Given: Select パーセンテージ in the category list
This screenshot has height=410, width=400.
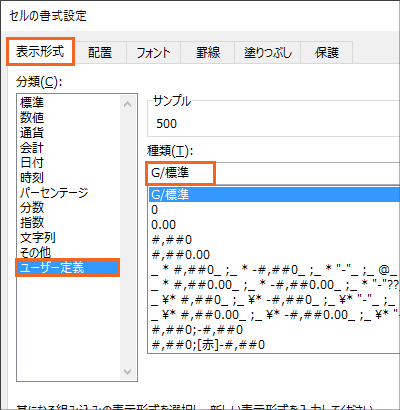Looking at the screenshot, I should tap(54, 193).
